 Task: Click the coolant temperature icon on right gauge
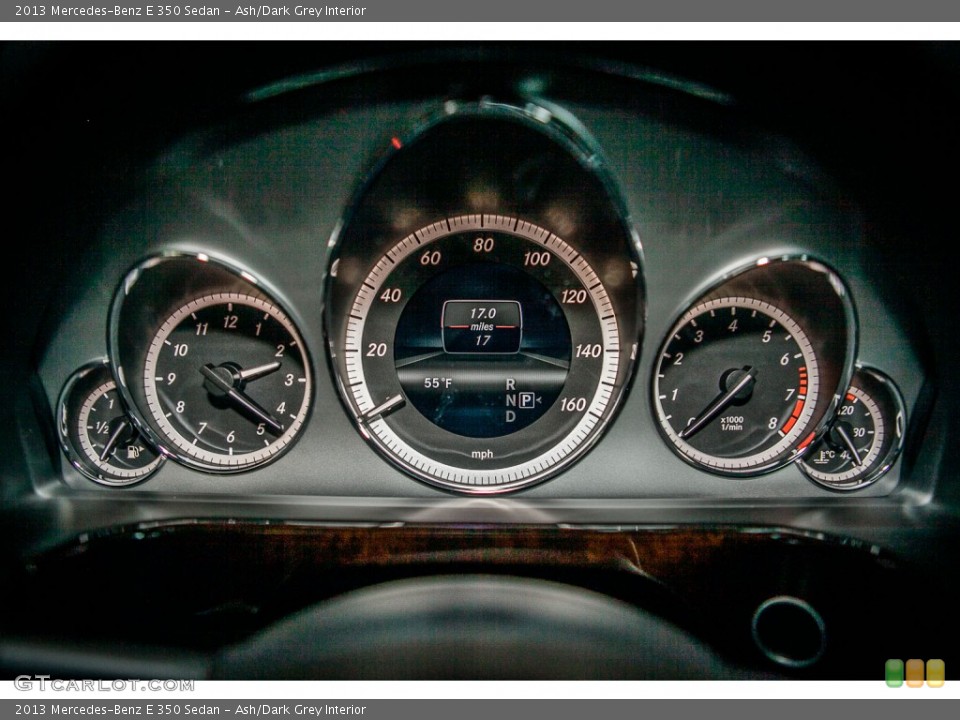[x=827, y=456]
